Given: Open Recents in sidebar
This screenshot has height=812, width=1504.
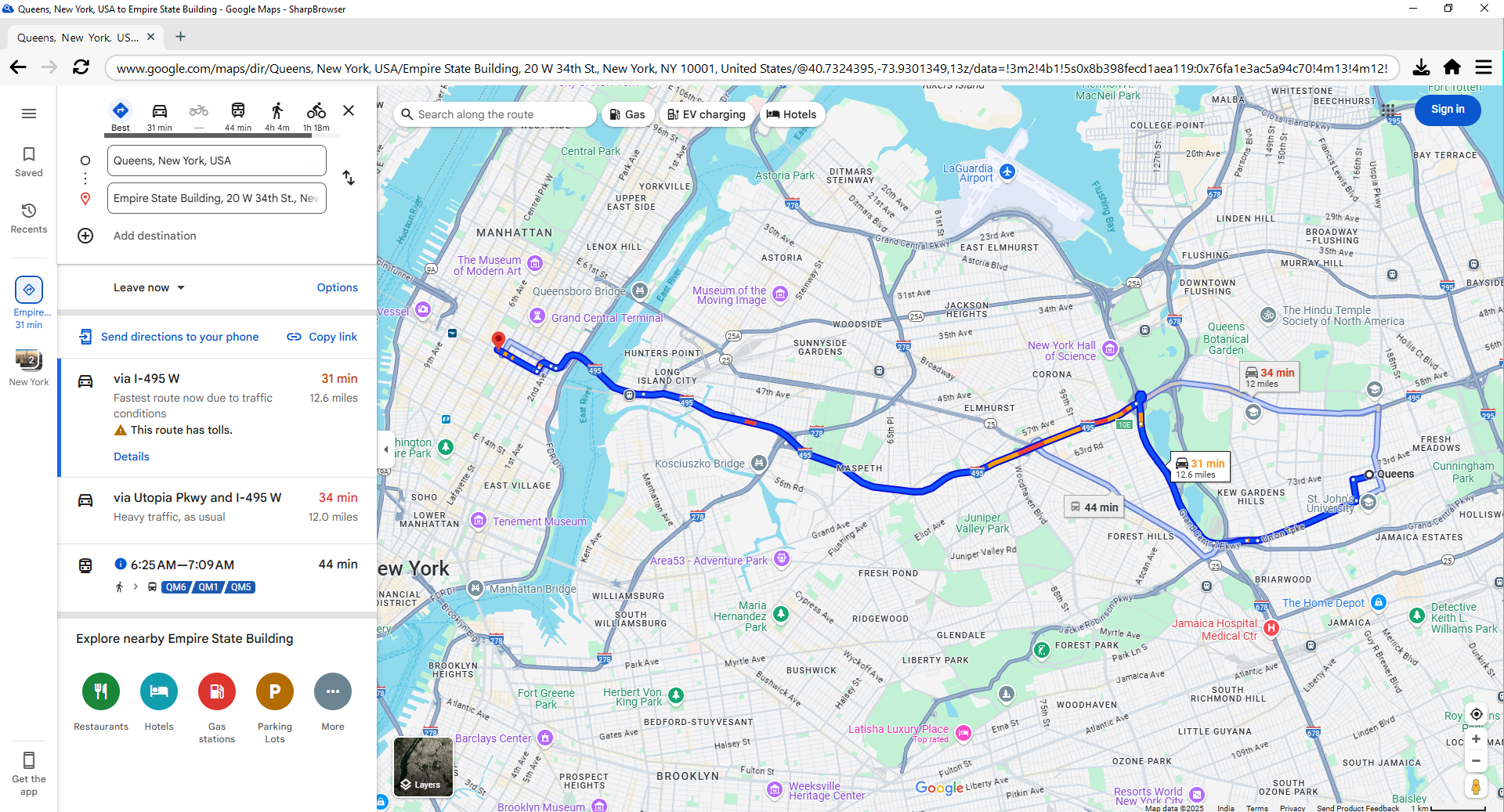Looking at the screenshot, I should pos(29,218).
